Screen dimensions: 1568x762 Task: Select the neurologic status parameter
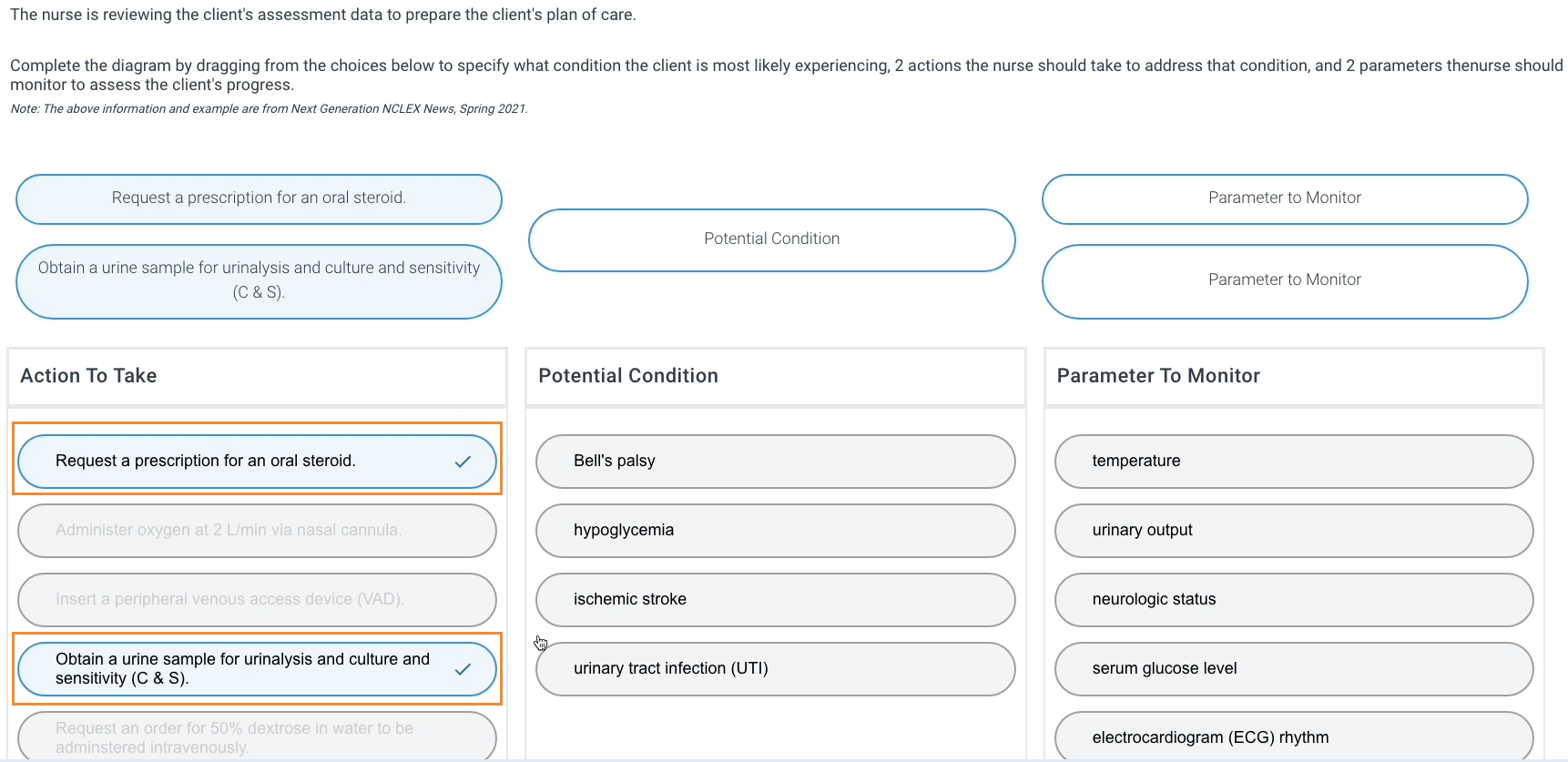(x=1293, y=600)
